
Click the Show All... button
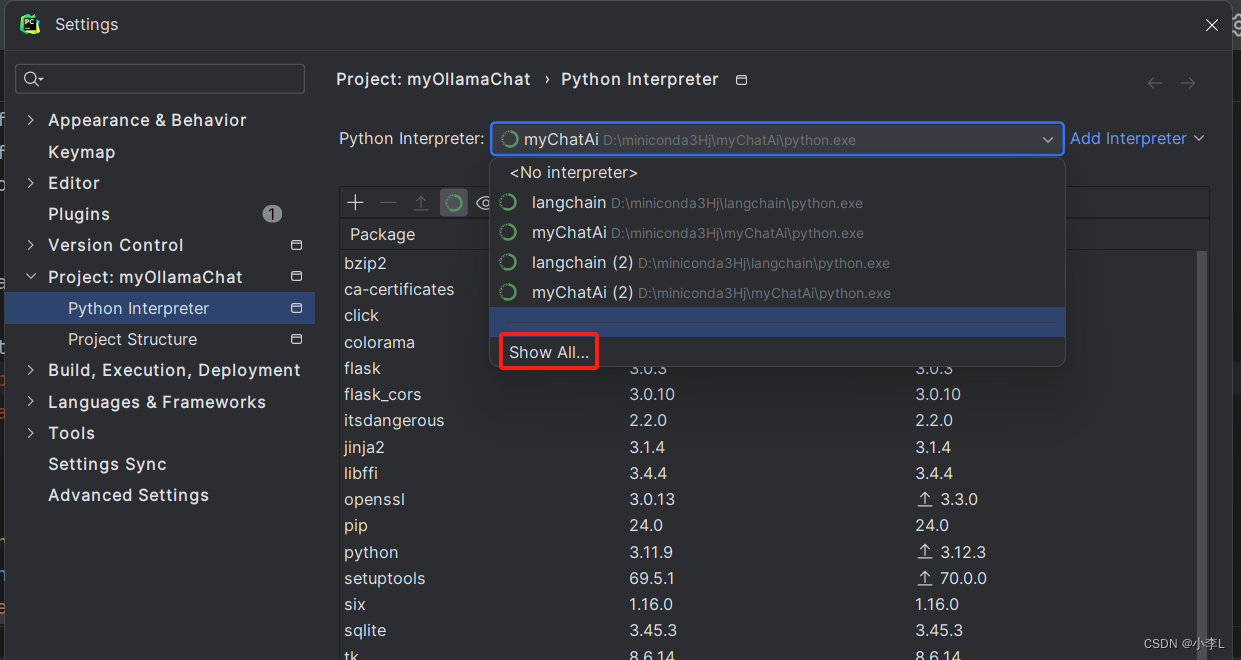pos(548,352)
